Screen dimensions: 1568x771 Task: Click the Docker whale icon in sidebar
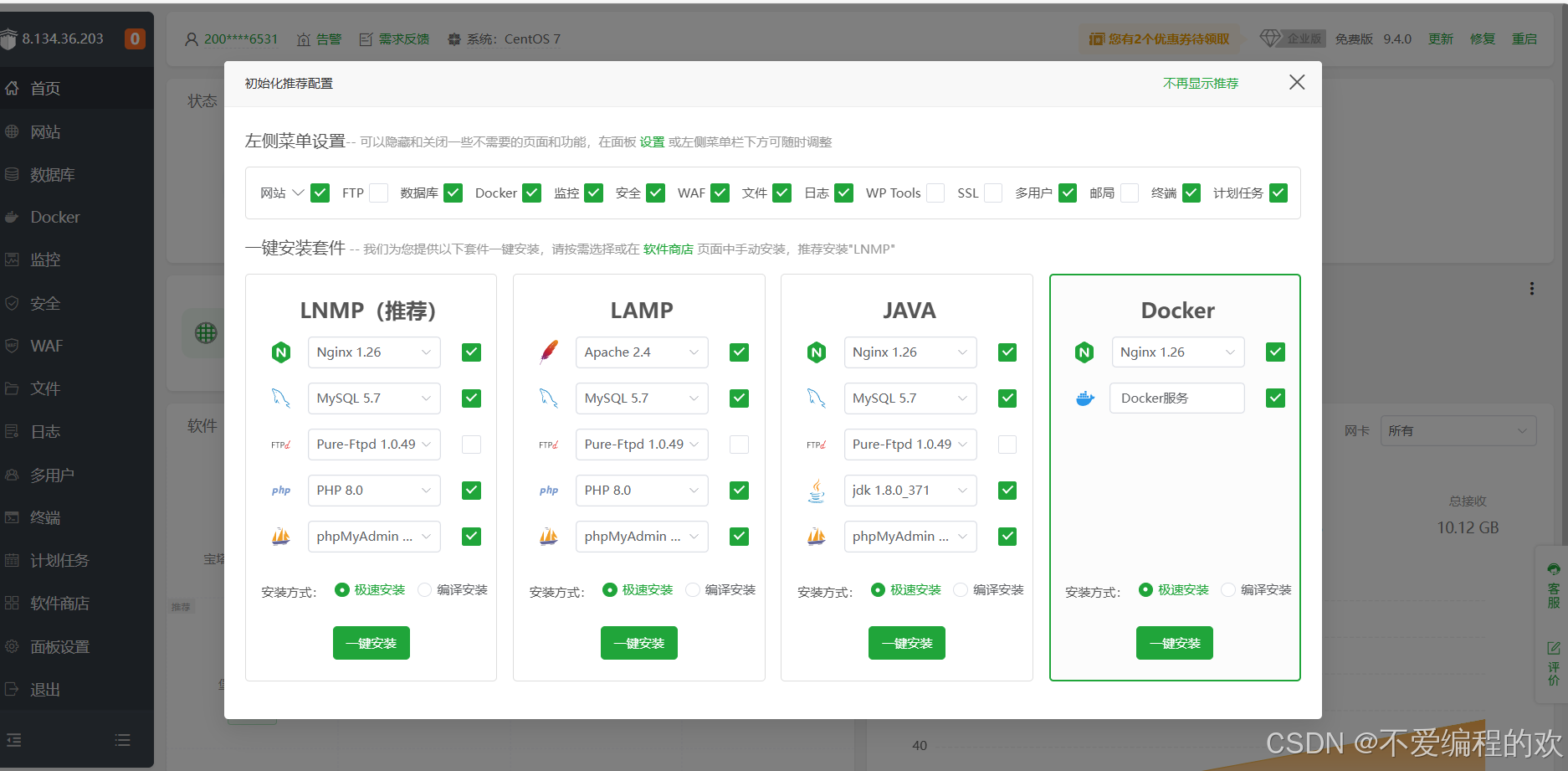pos(12,217)
